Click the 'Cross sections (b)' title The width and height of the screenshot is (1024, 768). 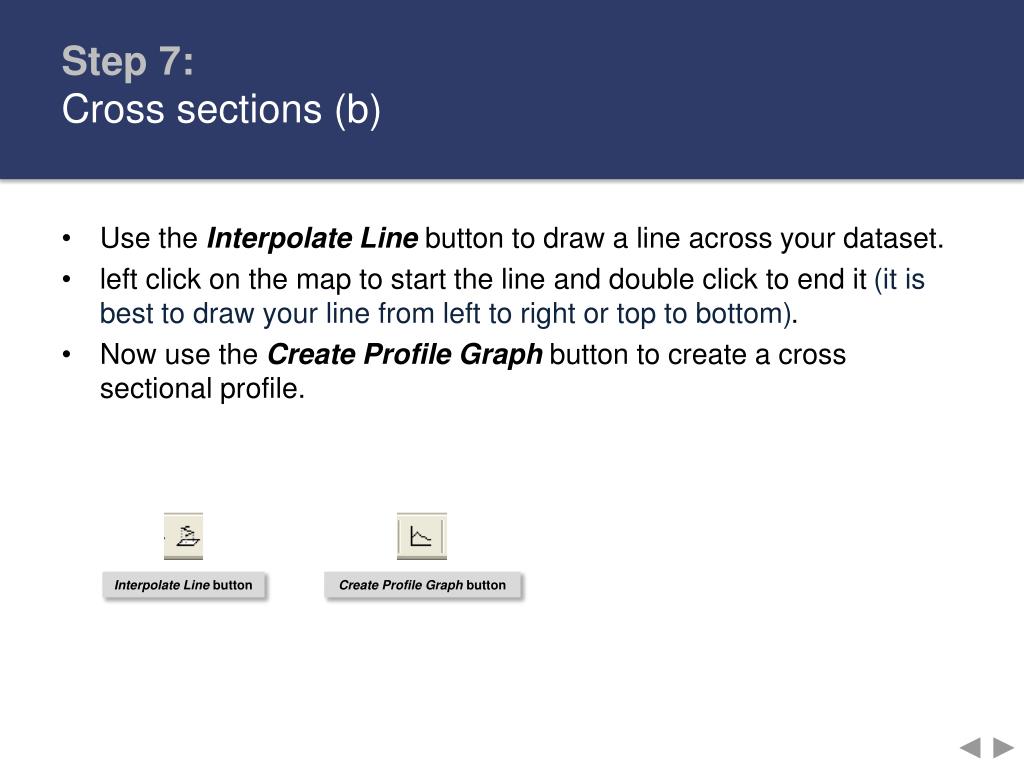tap(221, 109)
